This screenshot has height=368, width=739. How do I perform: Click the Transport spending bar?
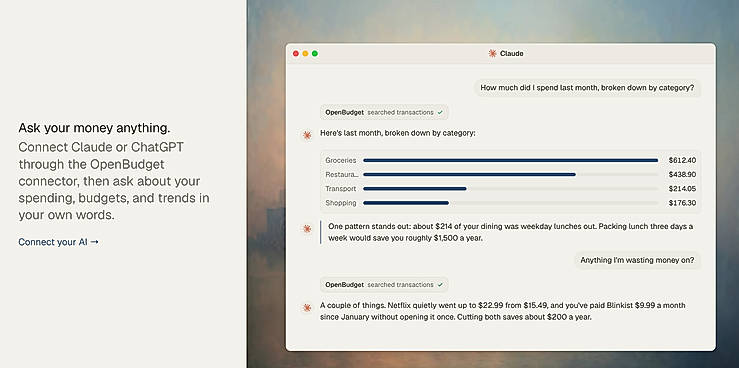[415, 188]
